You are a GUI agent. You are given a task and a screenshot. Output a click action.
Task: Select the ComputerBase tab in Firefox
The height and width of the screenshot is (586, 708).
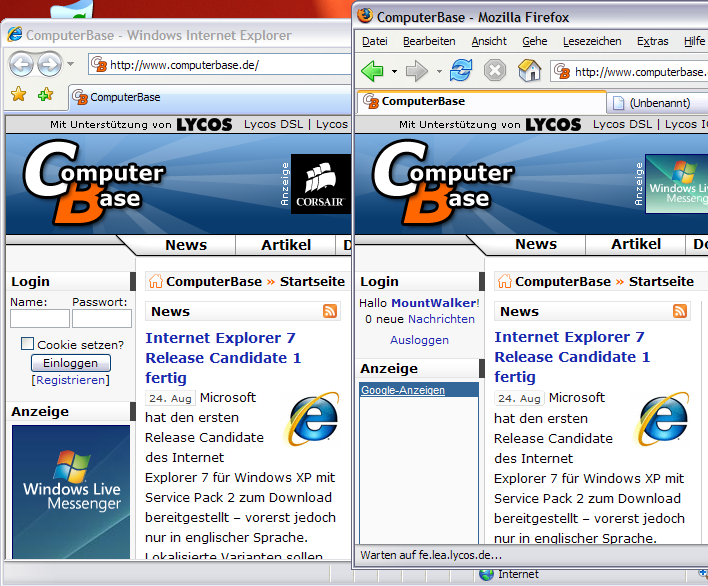coord(481,101)
